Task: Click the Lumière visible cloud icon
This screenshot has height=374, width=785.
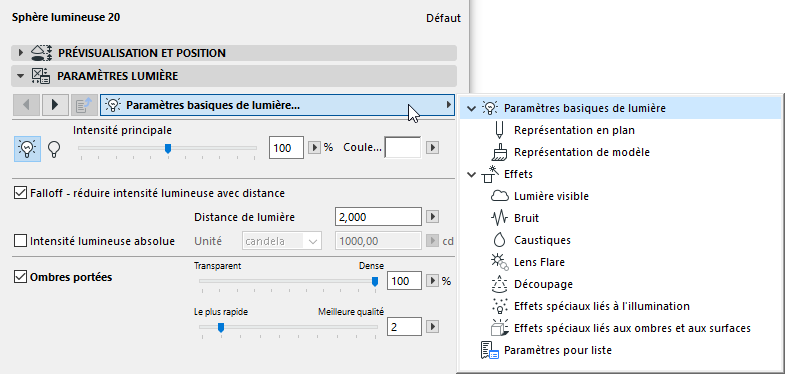Action: (499, 196)
